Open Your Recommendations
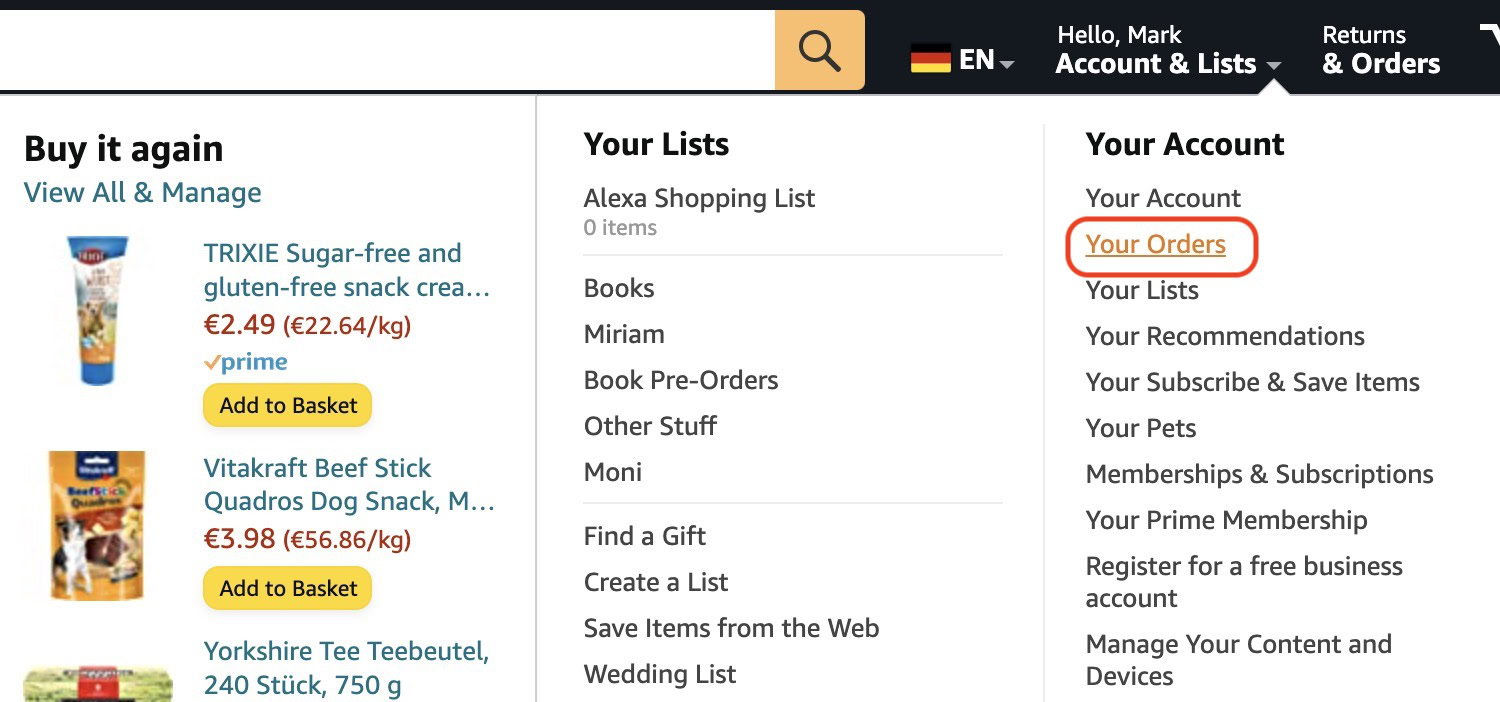The height and width of the screenshot is (702, 1500). (1224, 336)
